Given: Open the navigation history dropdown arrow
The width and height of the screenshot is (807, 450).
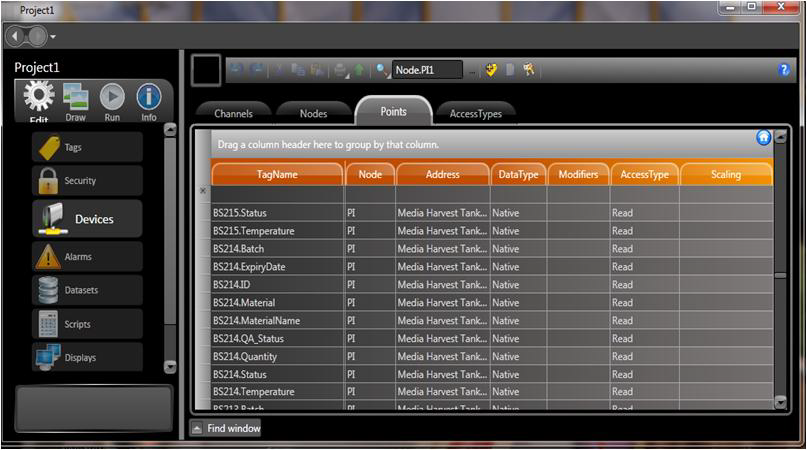Looking at the screenshot, I should pyautogui.click(x=53, y=37).
